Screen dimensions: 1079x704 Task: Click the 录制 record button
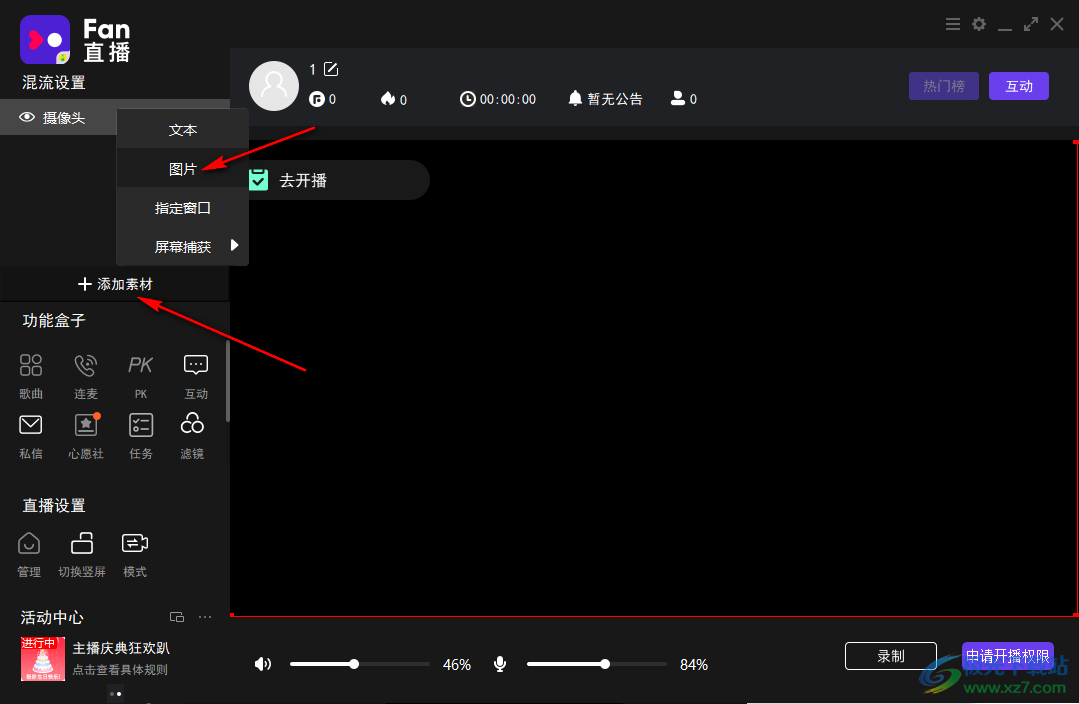[890, 656]
